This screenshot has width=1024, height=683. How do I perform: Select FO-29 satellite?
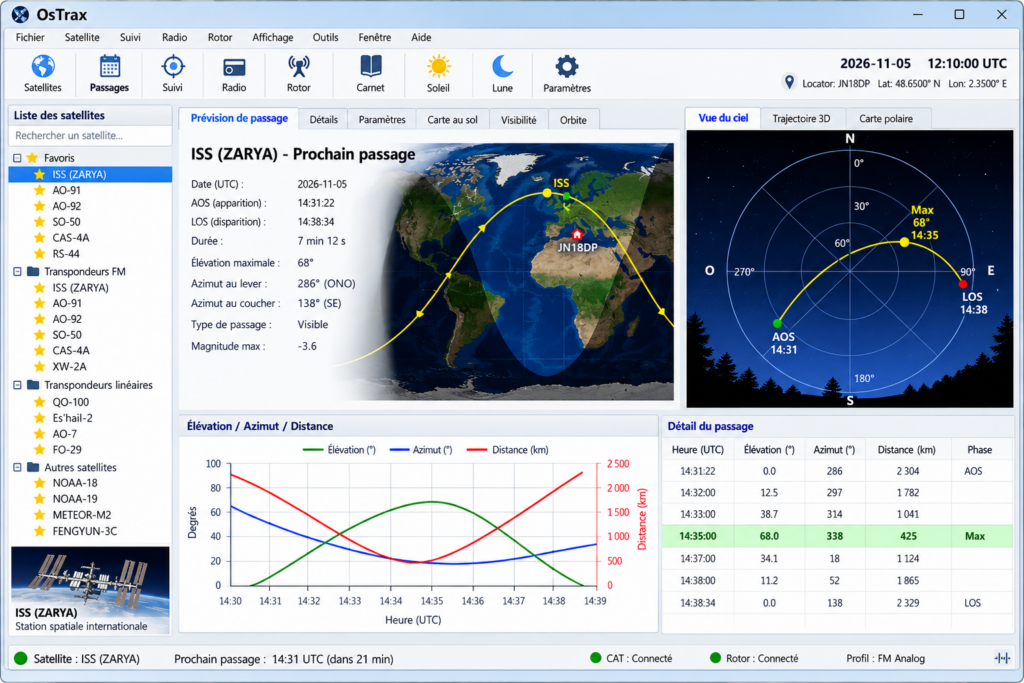67,449
